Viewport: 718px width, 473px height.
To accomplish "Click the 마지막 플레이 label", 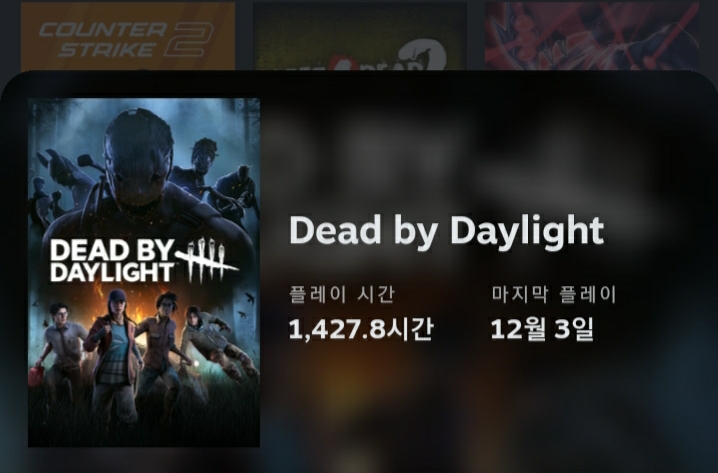I will pos(555,294).
